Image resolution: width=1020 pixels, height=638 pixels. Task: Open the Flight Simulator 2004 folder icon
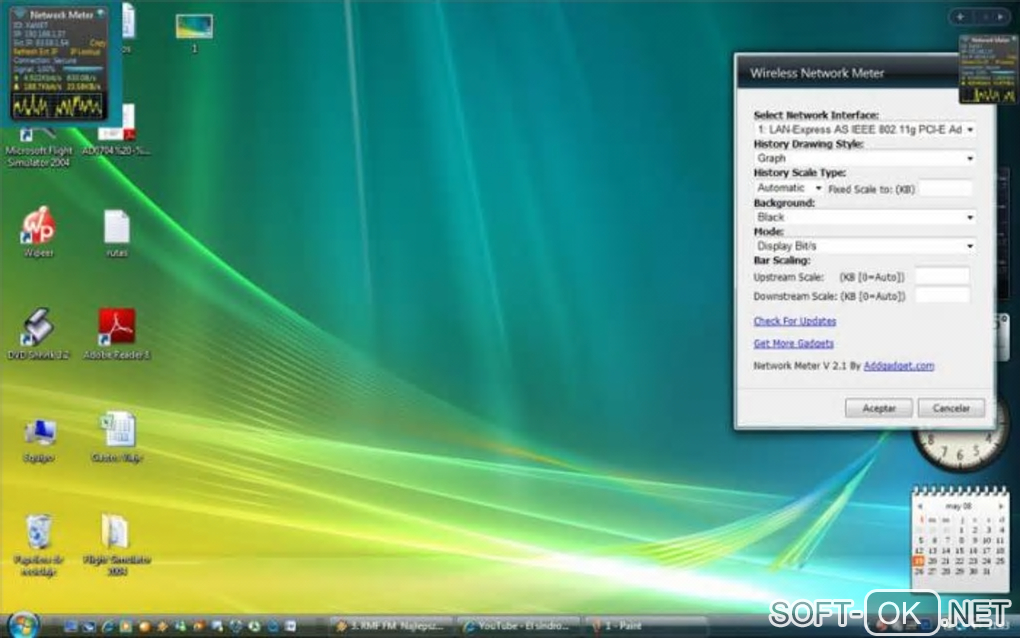pyautogui.click(x=116, y=544)
